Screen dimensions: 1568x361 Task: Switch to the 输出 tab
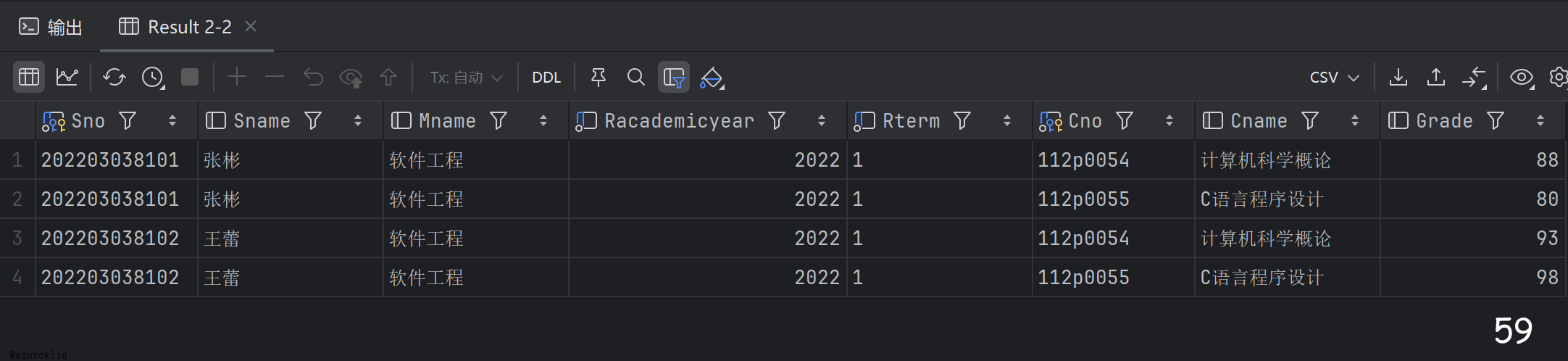point(51,27)
